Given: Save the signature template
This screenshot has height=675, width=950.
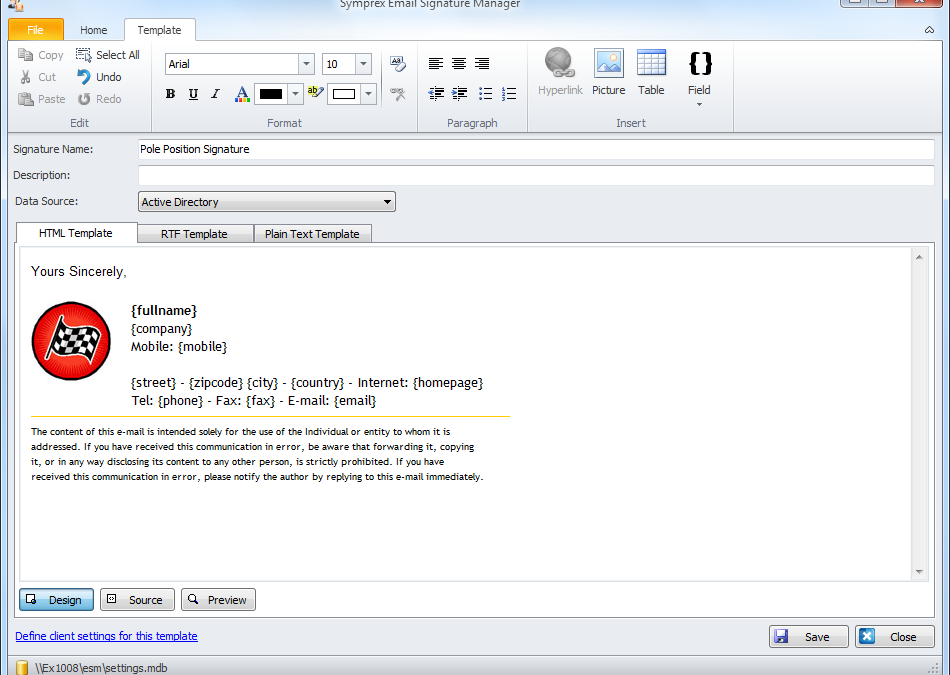Looking at the screenshot, I should pyautogui.click(x=808, y=636).
